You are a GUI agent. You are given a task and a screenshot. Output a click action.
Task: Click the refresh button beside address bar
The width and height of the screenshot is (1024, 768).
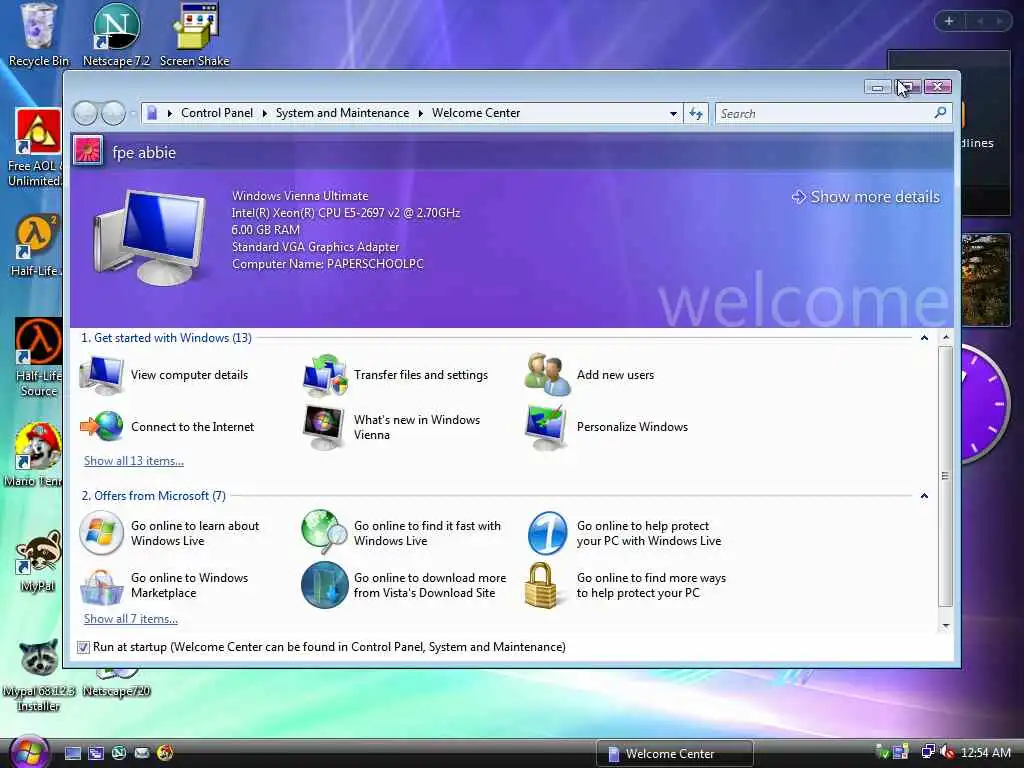696,114
